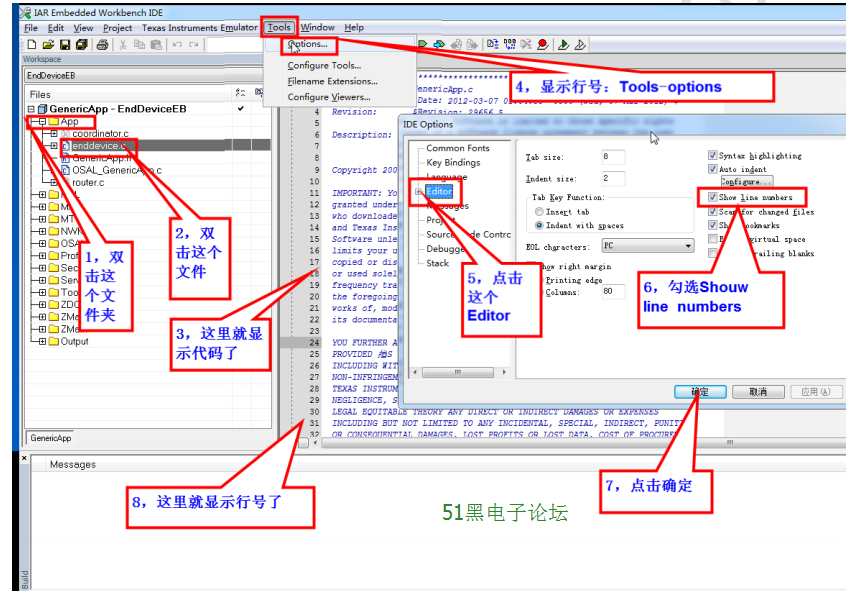The image size is (851, 591).
Task: Enable Show line numbers checkbox
Action: (713, 197)
